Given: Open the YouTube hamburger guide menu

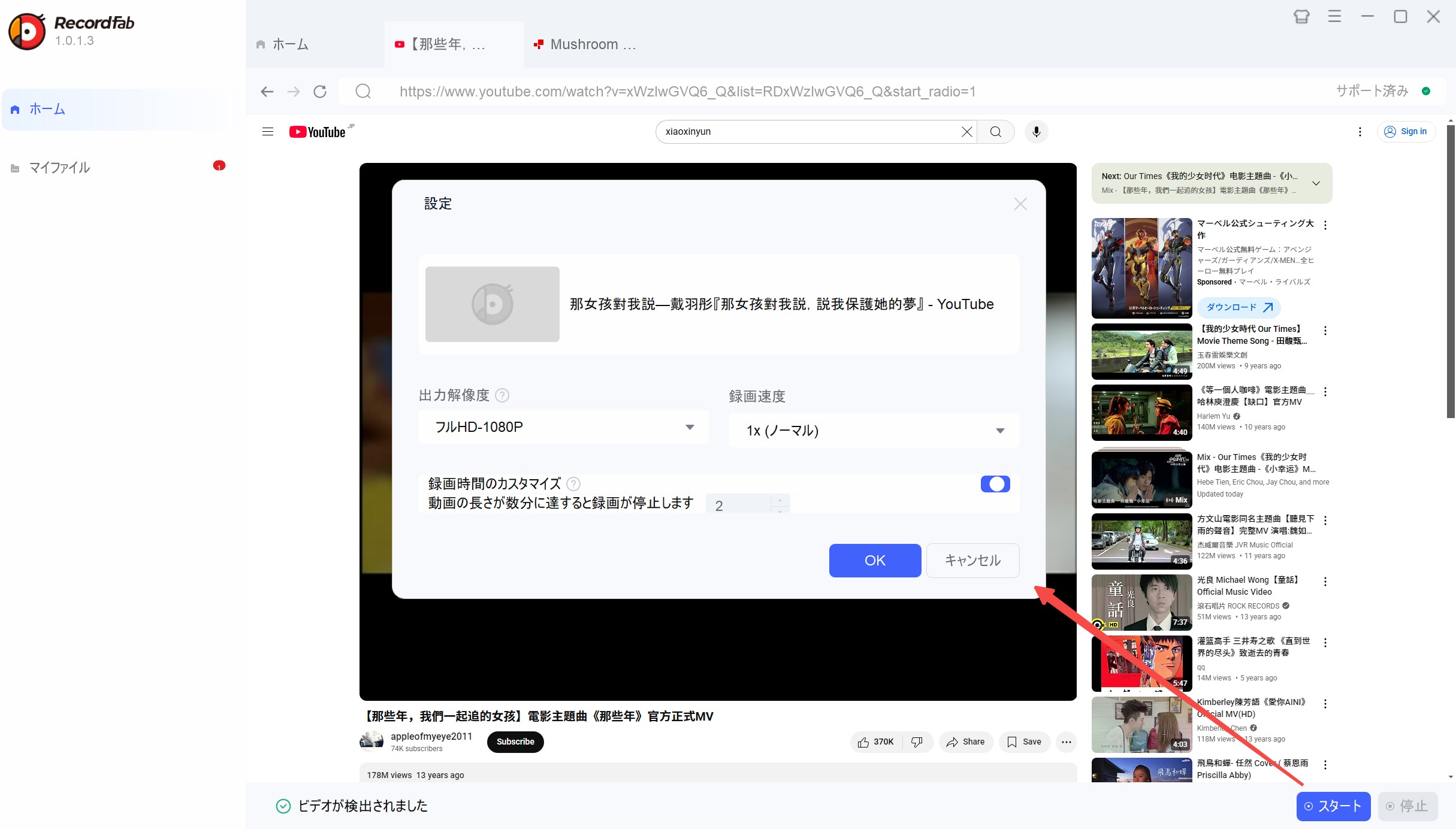Looking at the screenshot, I should [x=268, y=132].
